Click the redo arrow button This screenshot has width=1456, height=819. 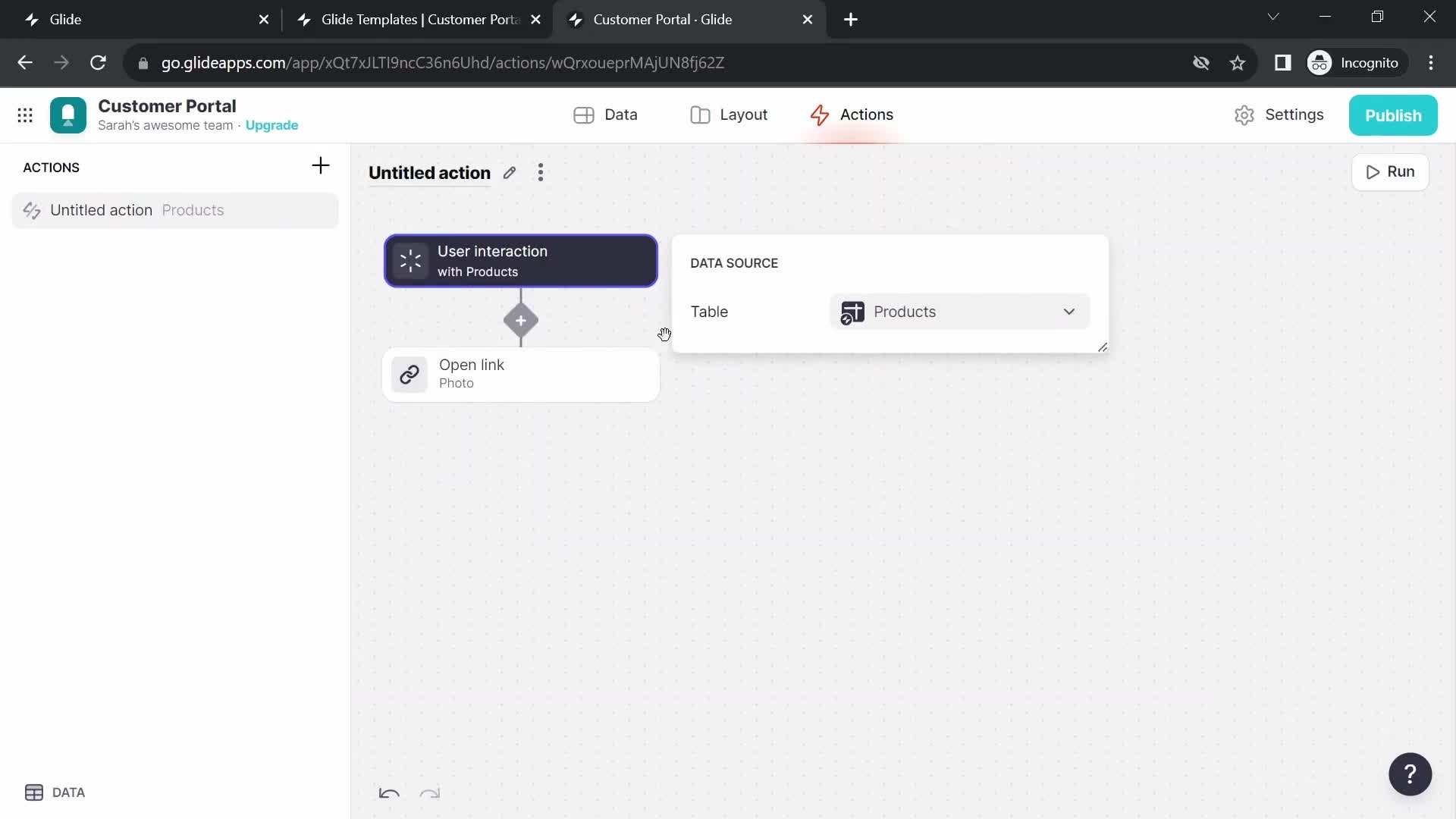pyautogui.click(x=430, y=792)
